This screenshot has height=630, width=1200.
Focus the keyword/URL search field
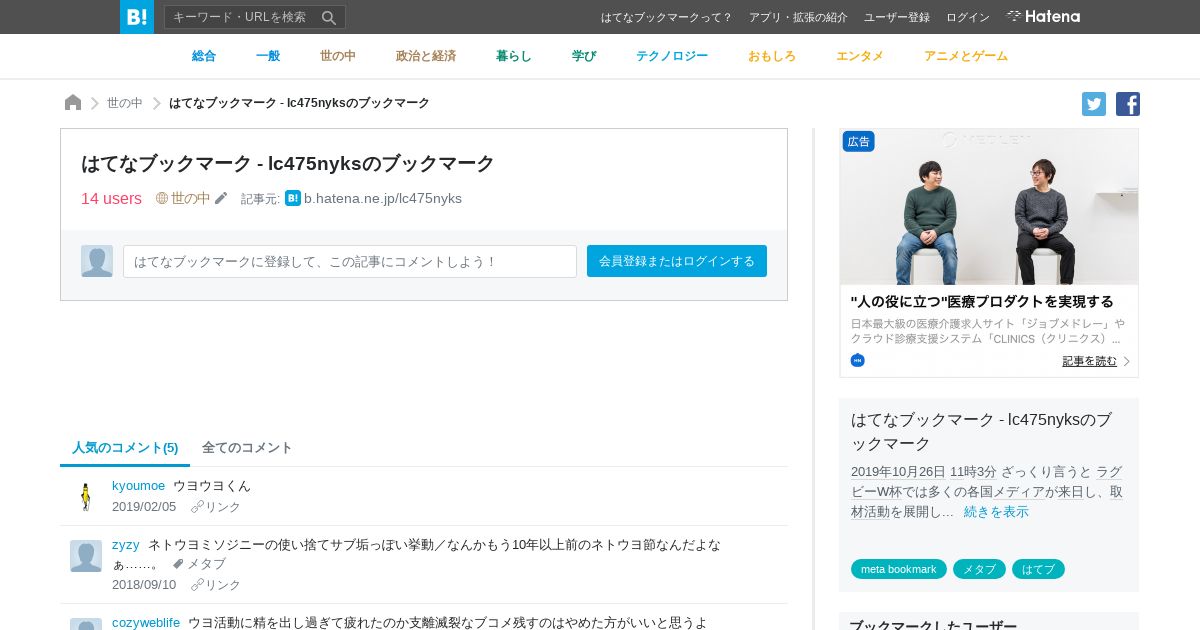(x=242, y=17)
